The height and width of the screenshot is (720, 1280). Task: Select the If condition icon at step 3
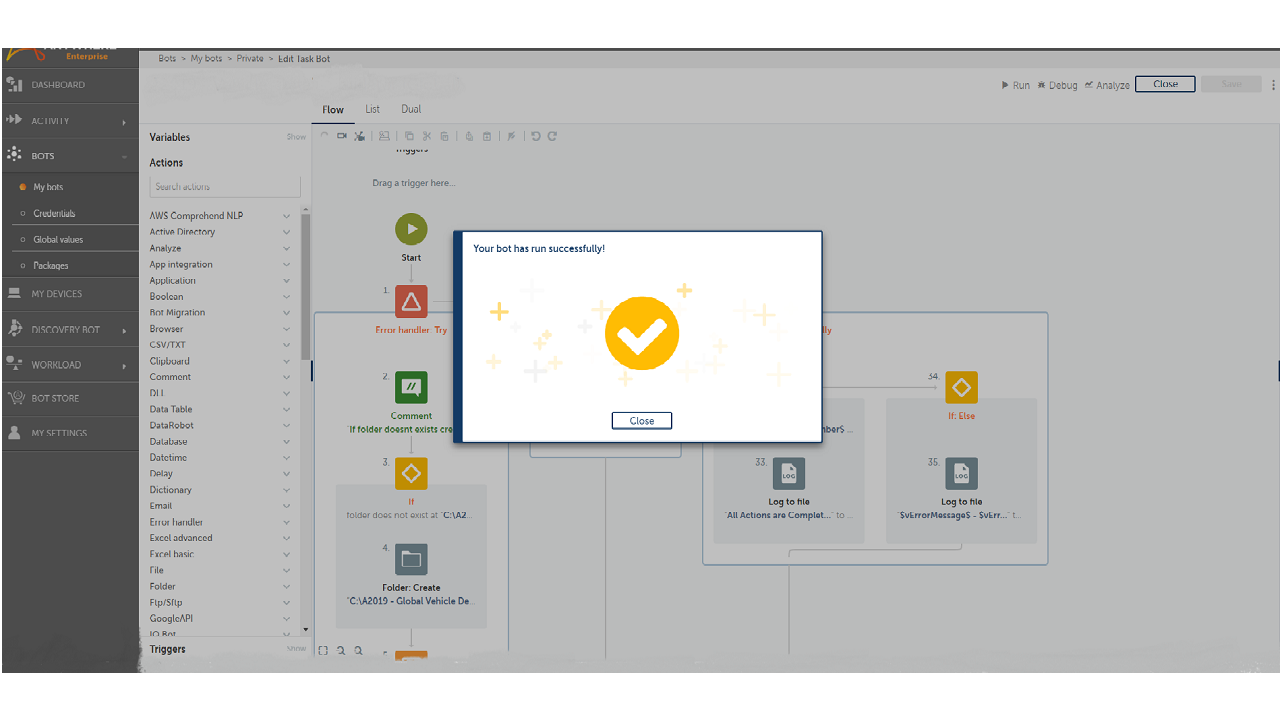point(411,473)
